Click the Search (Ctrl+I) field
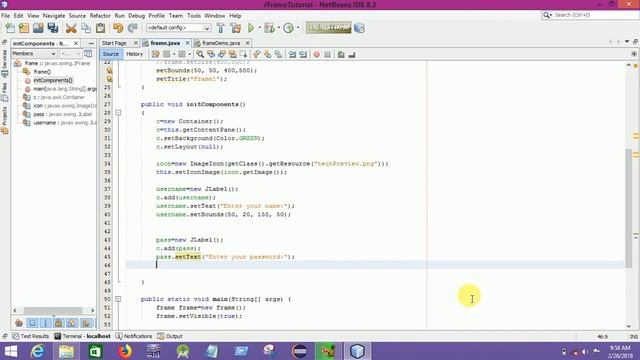Viewport: 640px width, 360px height. 590,15
